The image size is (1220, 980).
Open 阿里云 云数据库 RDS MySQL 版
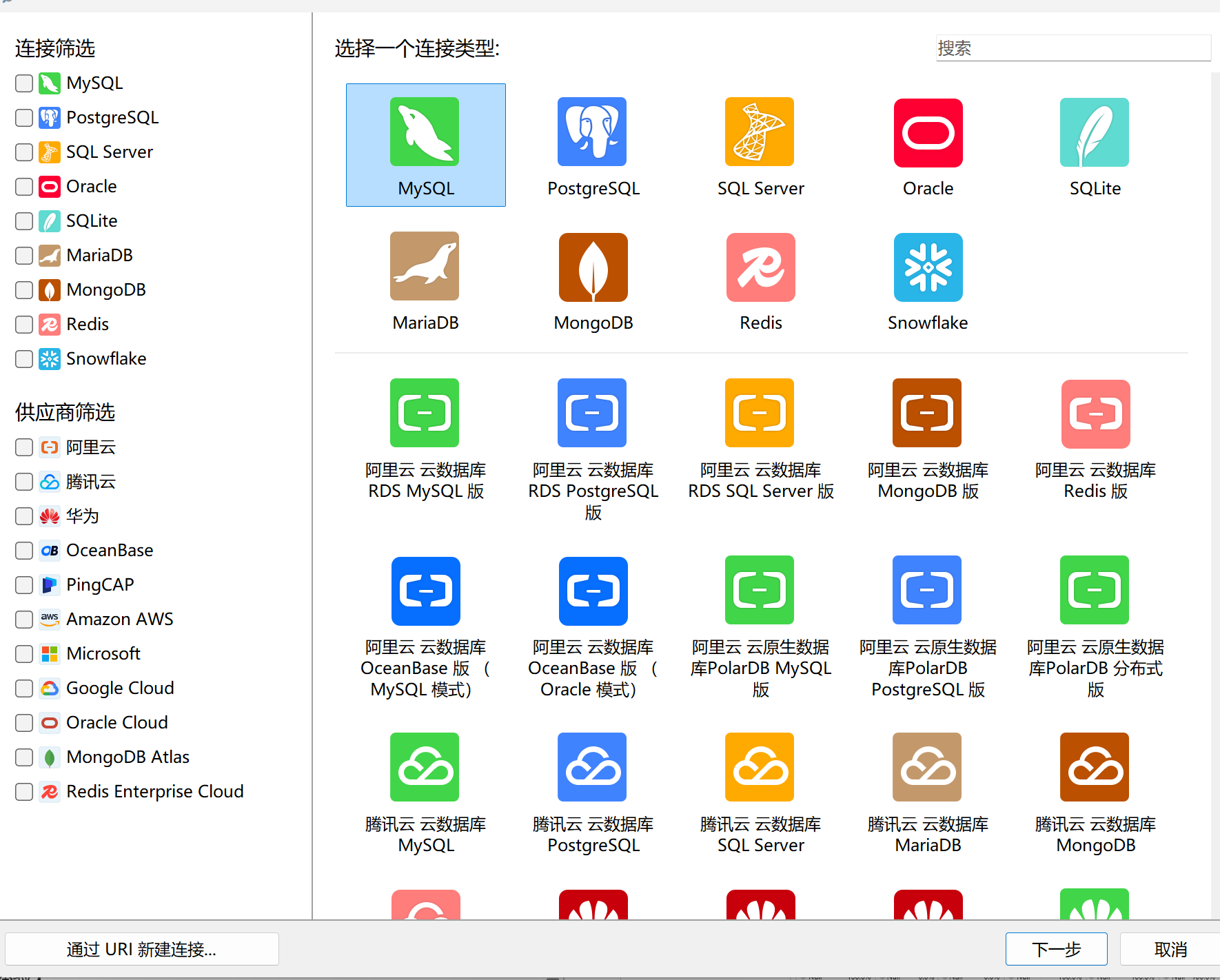425,413
